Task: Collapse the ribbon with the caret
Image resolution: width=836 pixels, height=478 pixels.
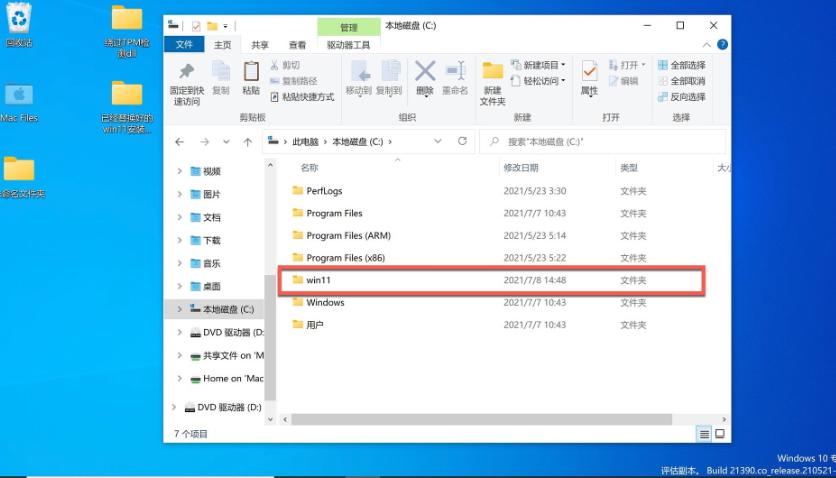Action: pos(706,45)
